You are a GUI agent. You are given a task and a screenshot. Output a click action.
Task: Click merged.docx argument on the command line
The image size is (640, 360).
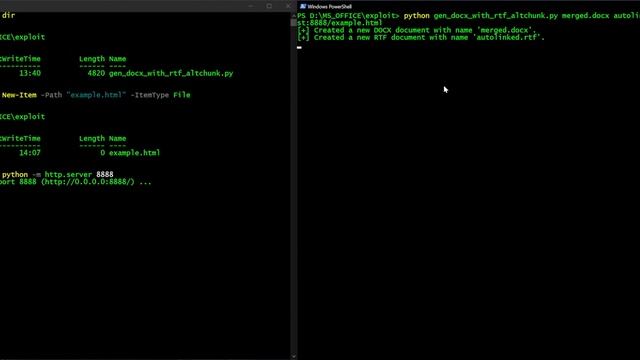pos(585,16)
